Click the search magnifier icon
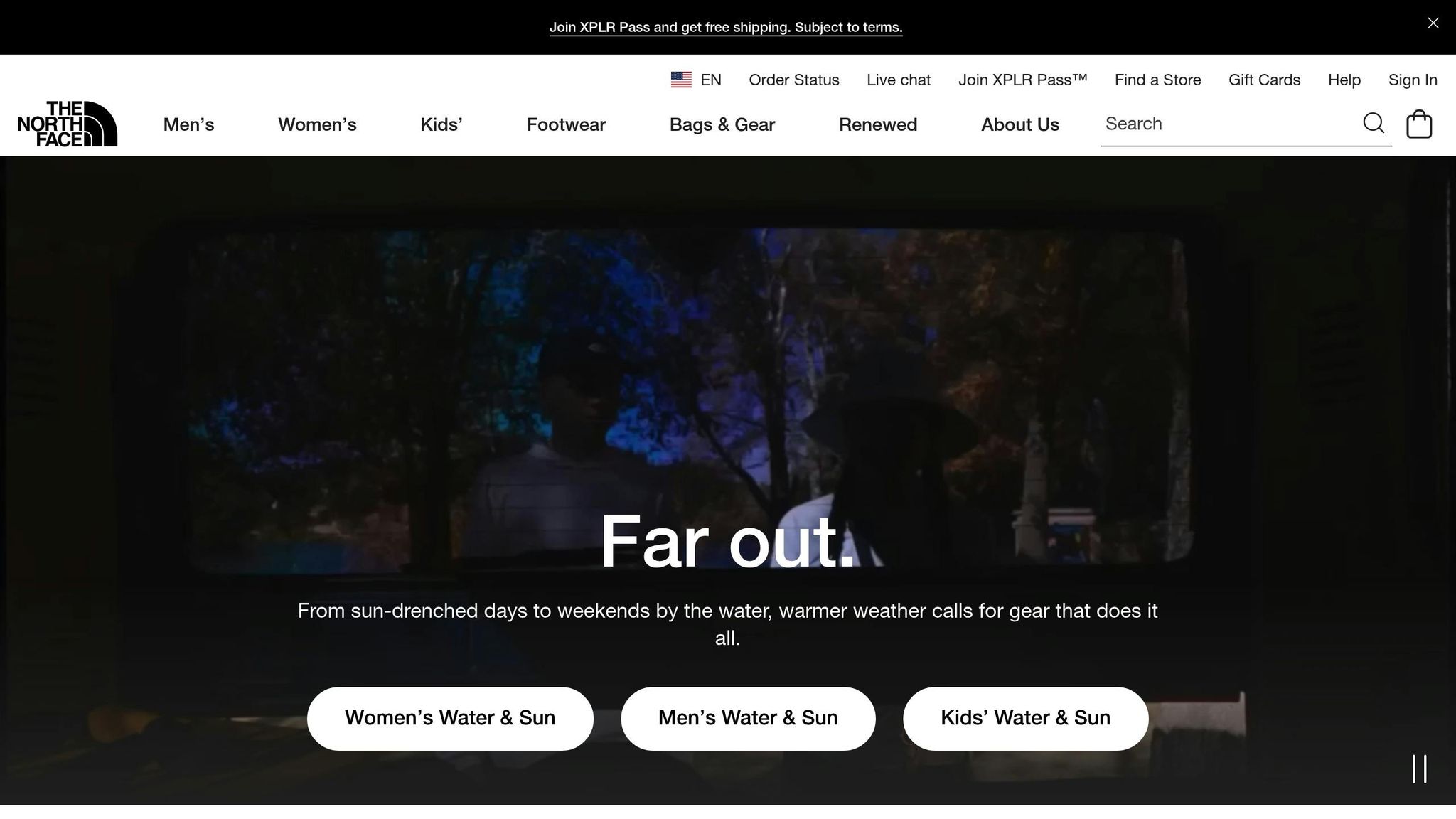 [x=1374, y=123]
